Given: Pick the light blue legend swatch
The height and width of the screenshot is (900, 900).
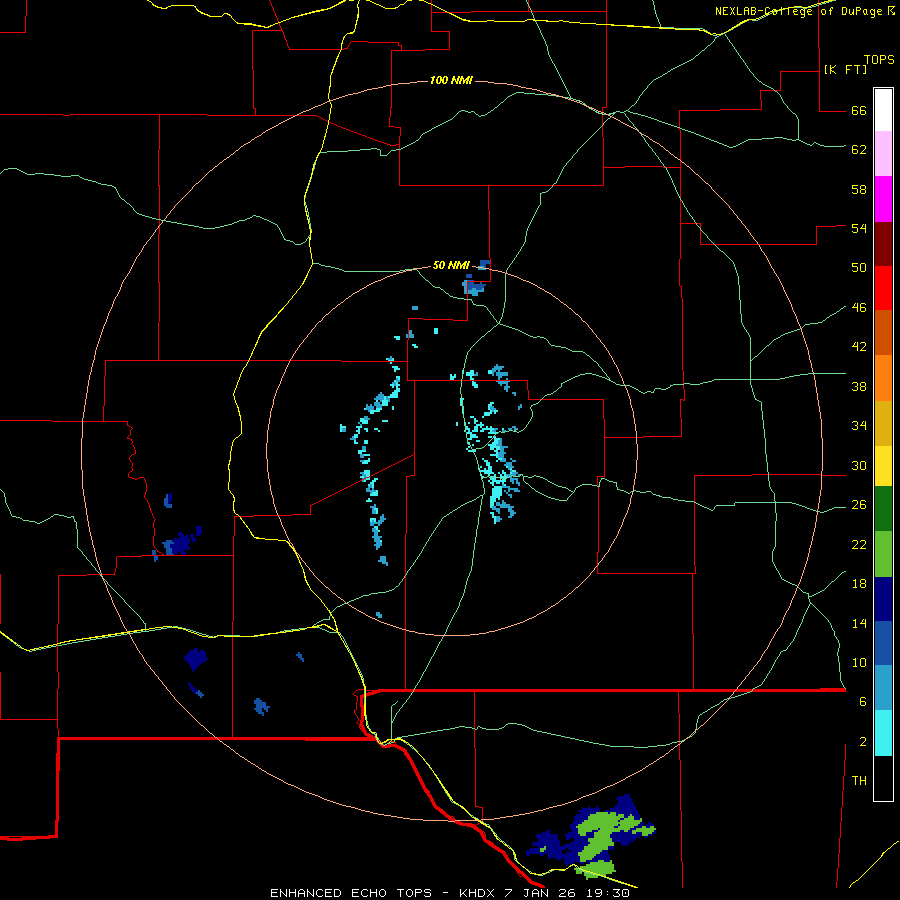Looking at the screenshot, I should (883, 688).
